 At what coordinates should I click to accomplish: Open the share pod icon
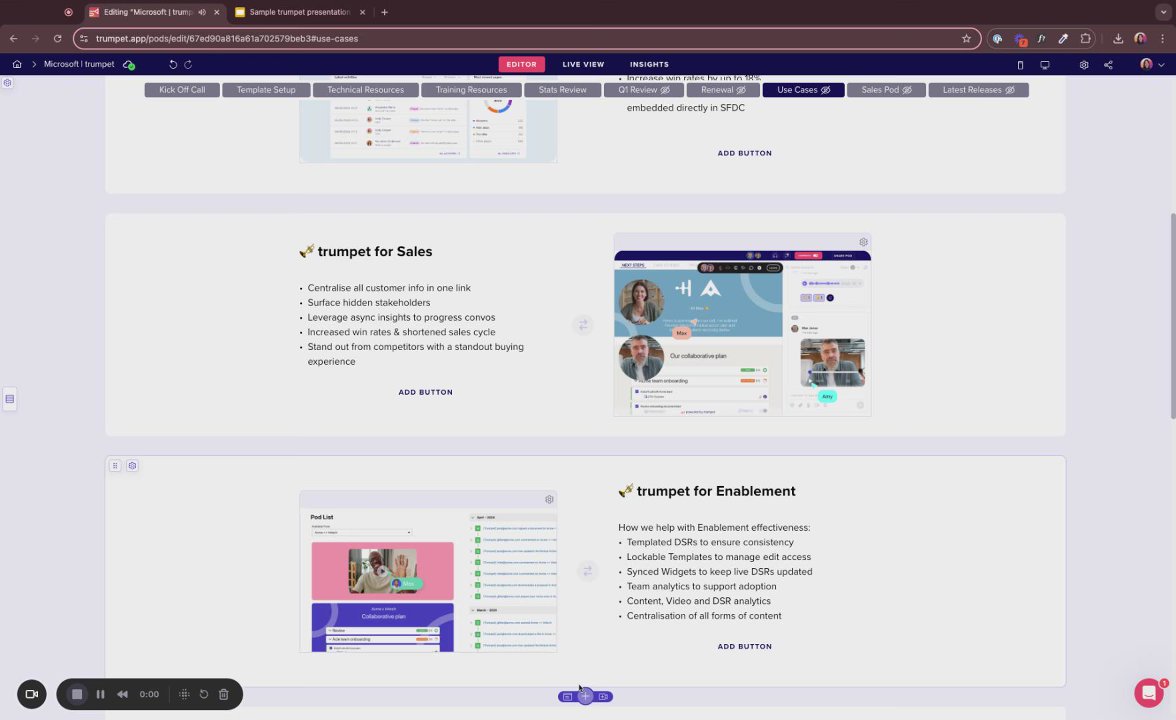[1108, 65]
